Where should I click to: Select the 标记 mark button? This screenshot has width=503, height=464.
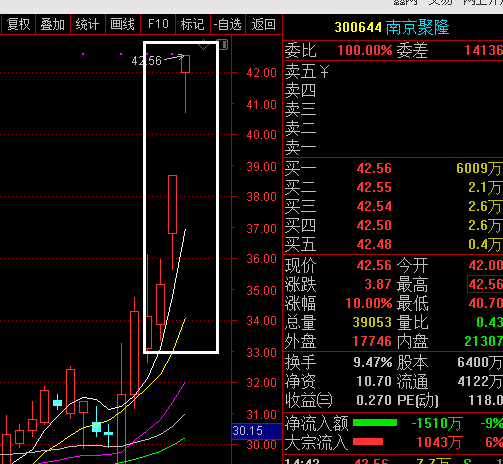click(192, 24)
